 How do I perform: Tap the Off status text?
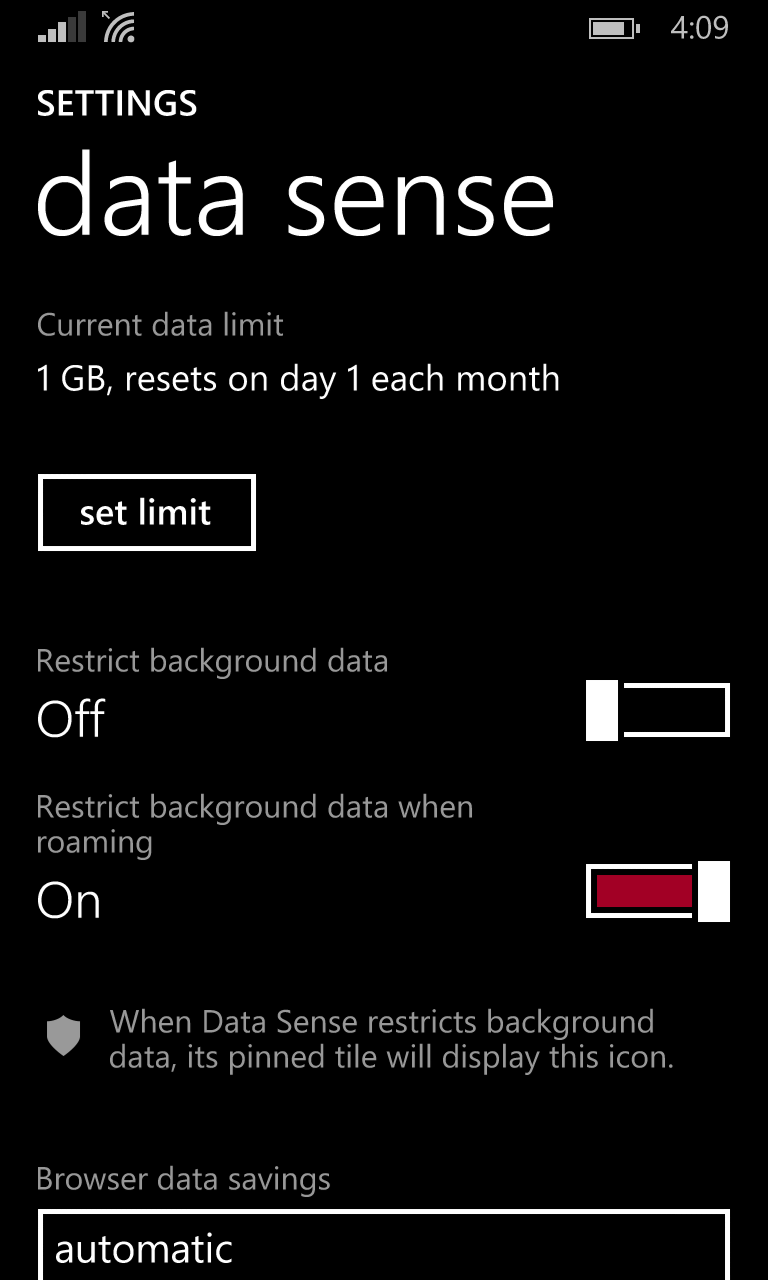pos(70,719)
